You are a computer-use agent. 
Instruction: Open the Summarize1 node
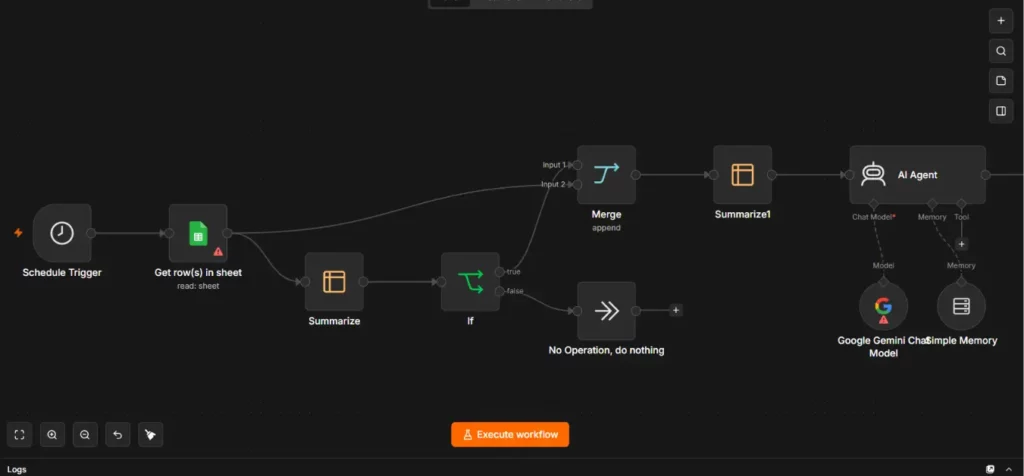click(743, 175)
